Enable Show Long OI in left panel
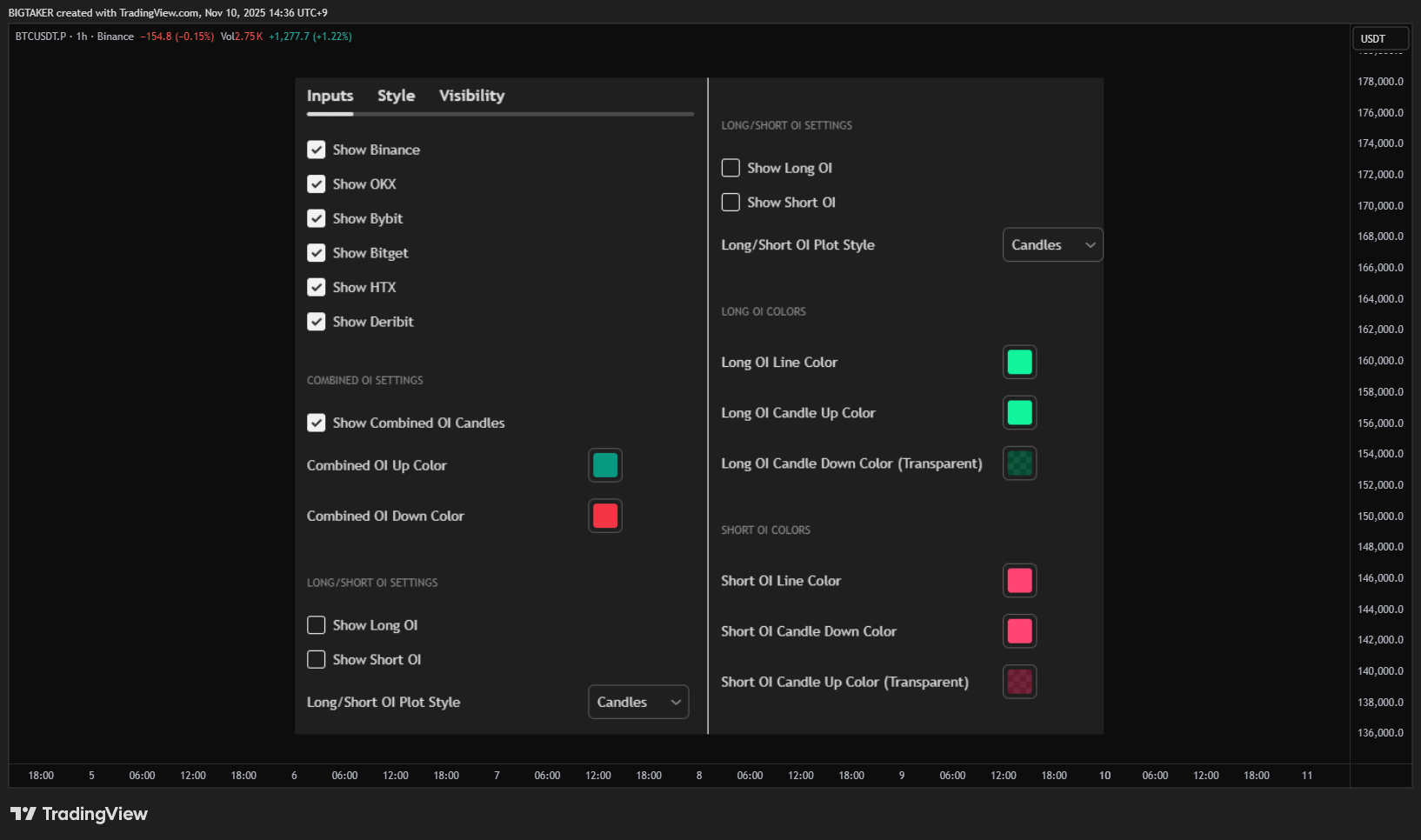 317,625
